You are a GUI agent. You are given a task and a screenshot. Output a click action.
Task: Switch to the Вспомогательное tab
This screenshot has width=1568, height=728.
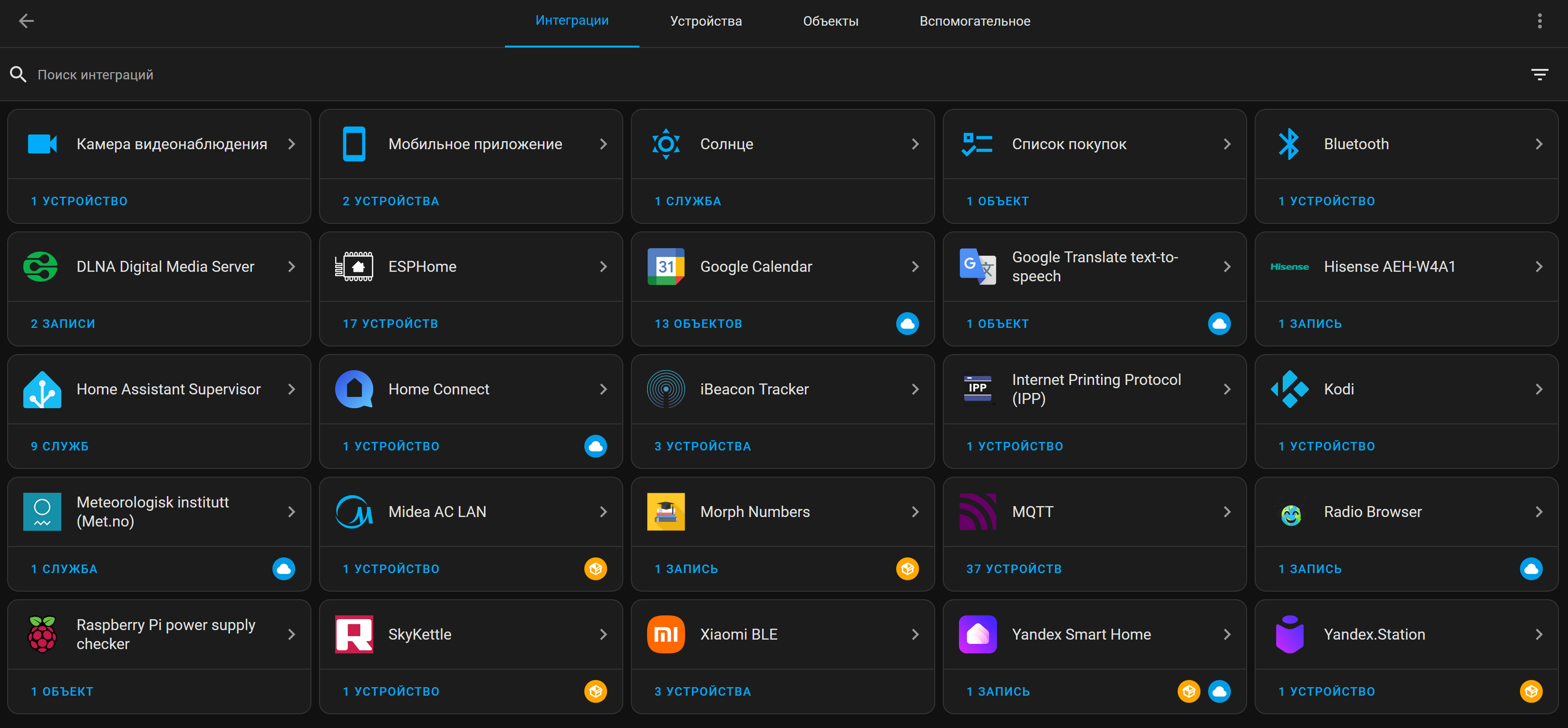(975, 21)
